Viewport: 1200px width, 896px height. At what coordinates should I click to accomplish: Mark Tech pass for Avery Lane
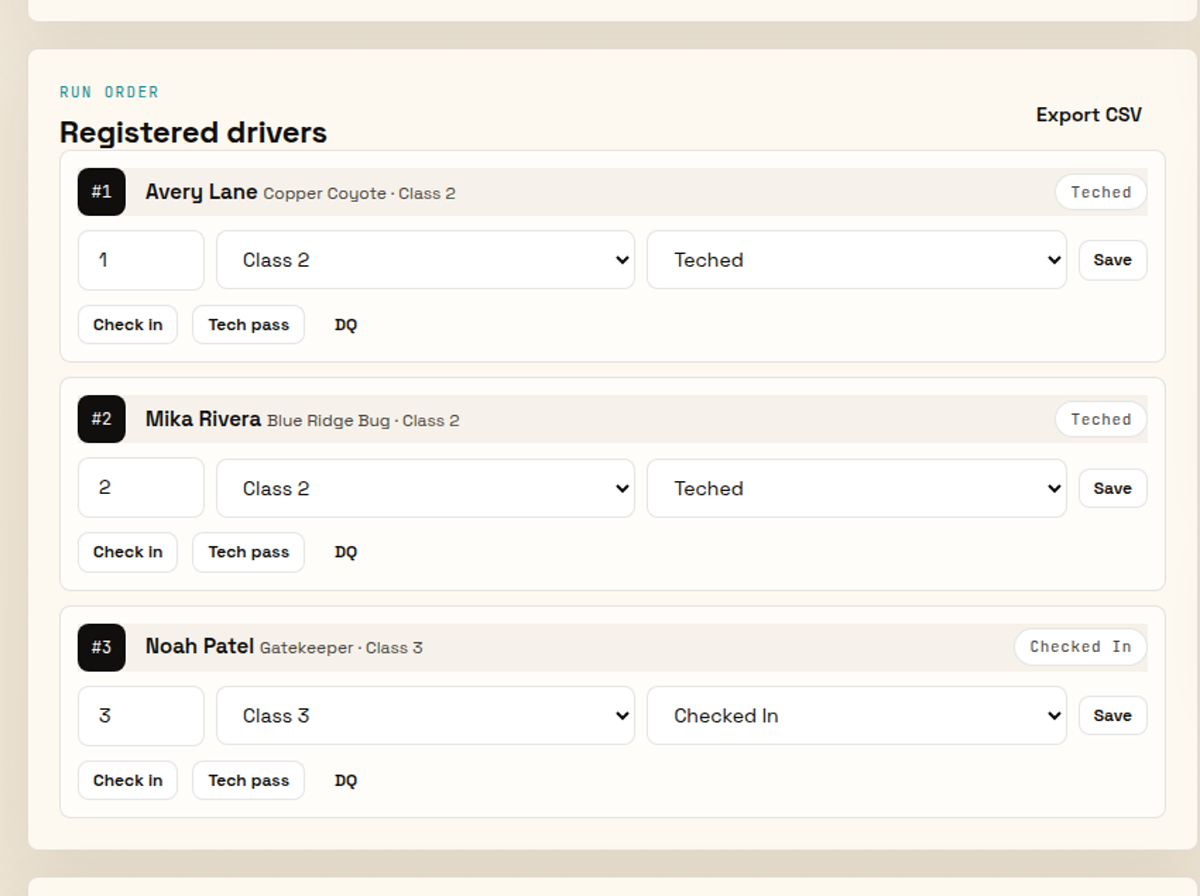pos(249,325)
